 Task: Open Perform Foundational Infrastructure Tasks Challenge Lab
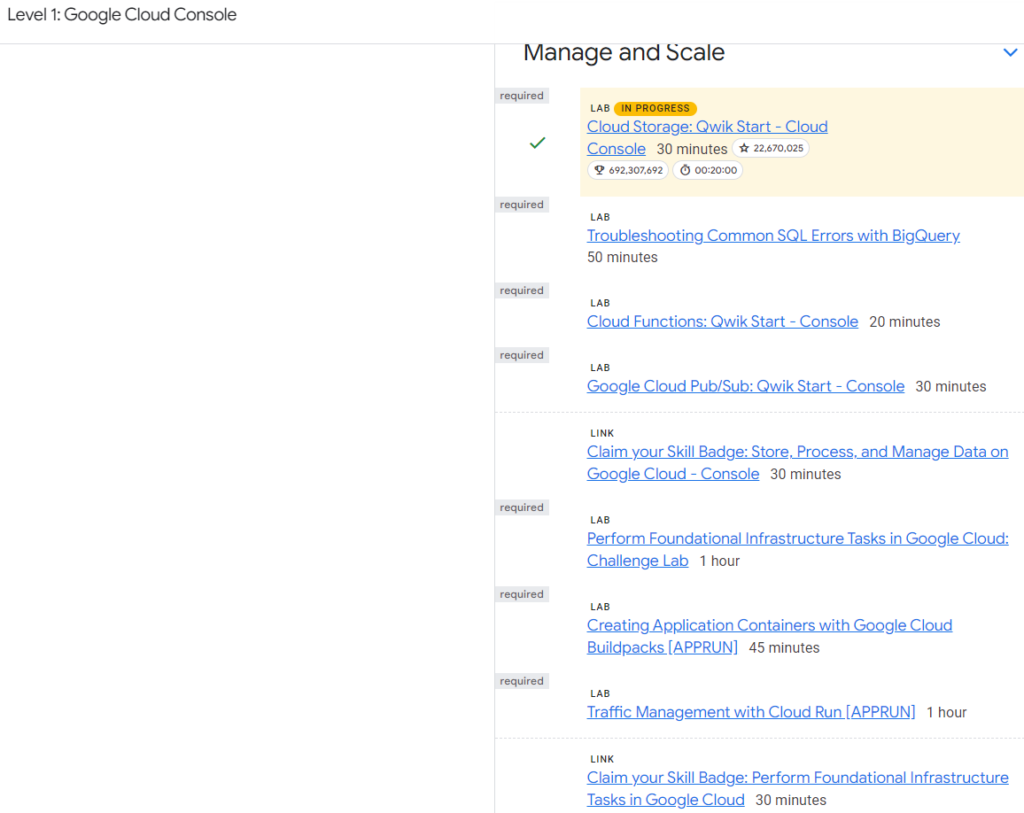(x=797, y=550)
